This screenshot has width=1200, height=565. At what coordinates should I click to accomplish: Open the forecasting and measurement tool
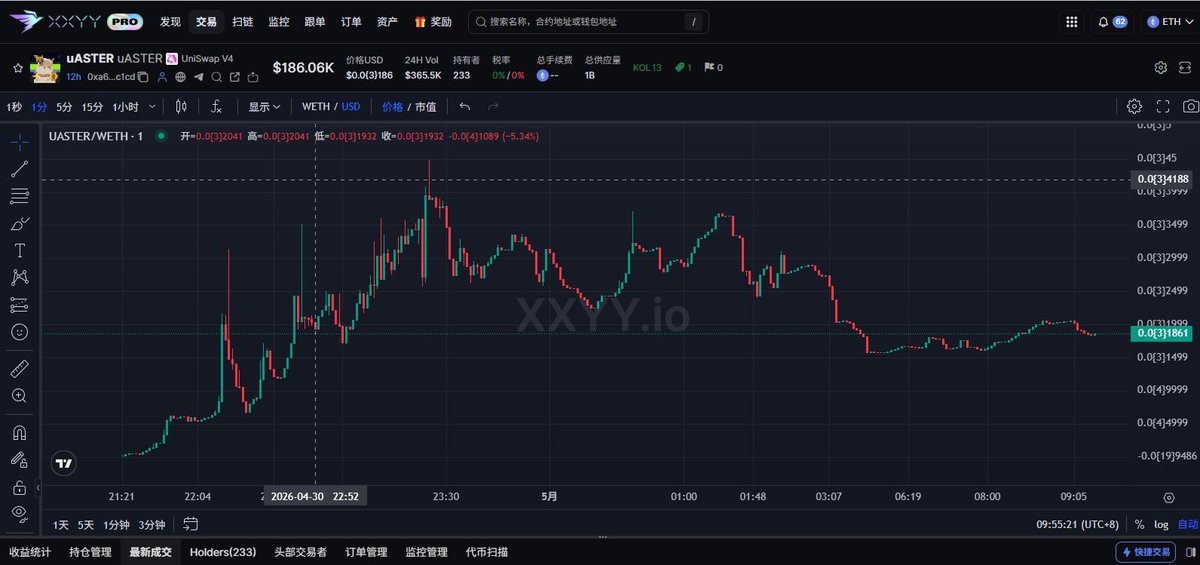pos(19,304)
